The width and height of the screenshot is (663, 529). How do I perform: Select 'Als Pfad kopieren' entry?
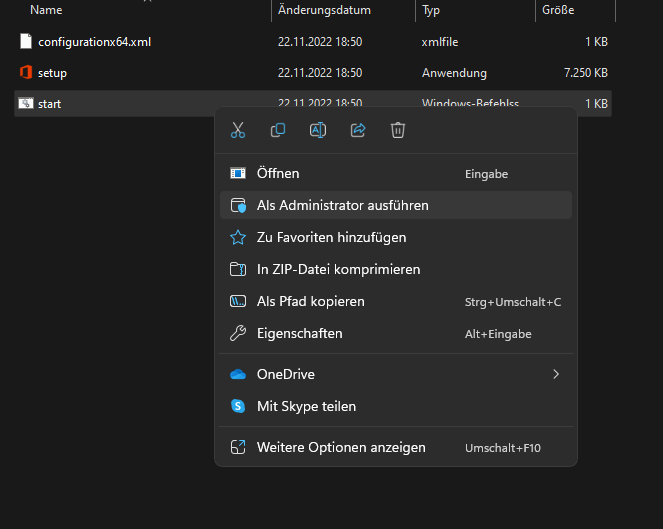pos(310,301)
